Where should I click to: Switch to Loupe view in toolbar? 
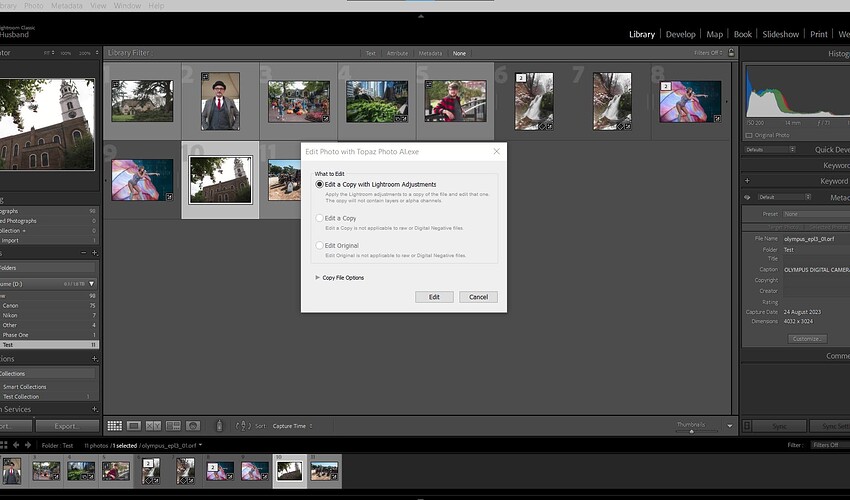click(x=134, y=426)
